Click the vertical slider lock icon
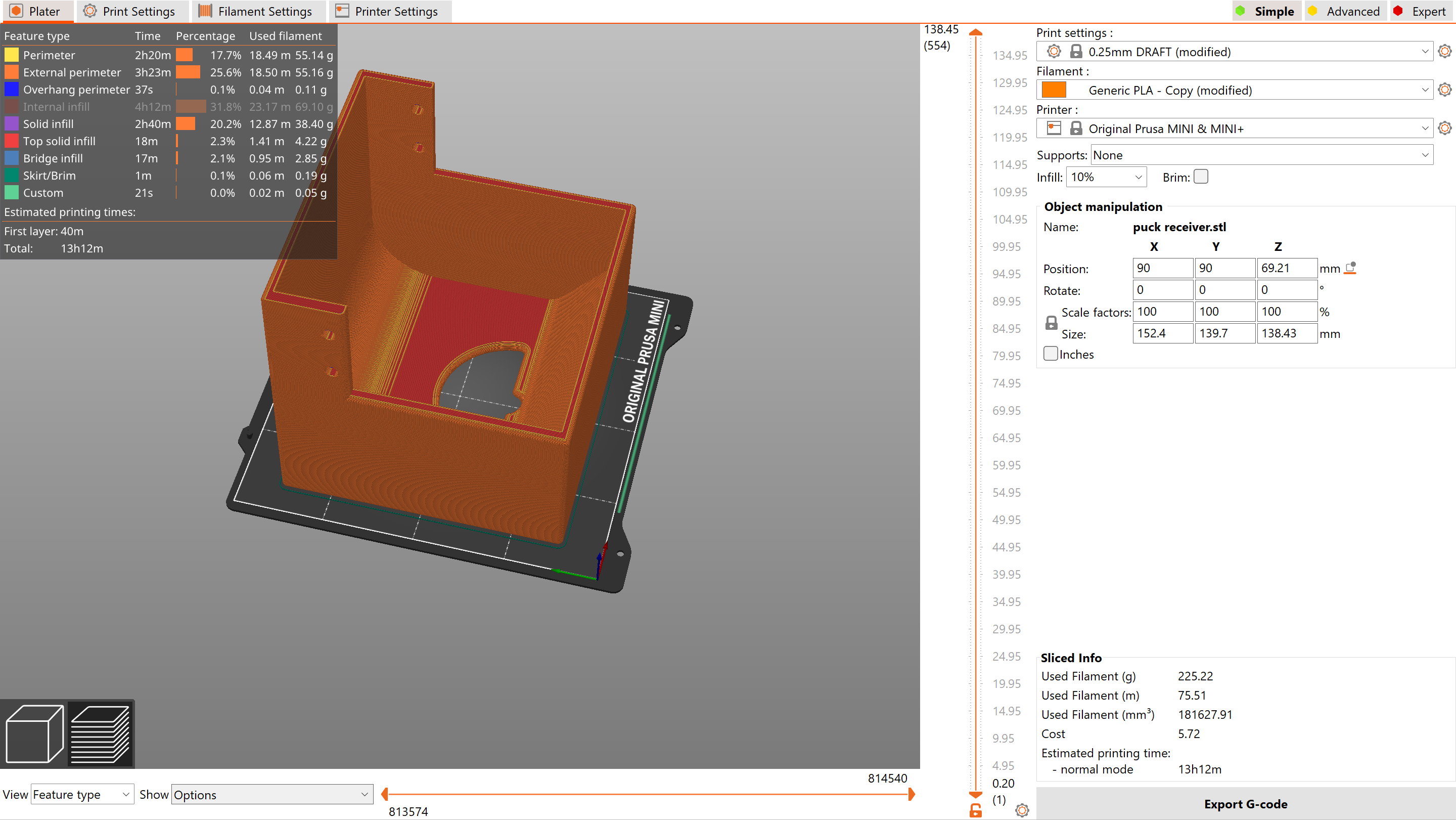 coord(976,810)
